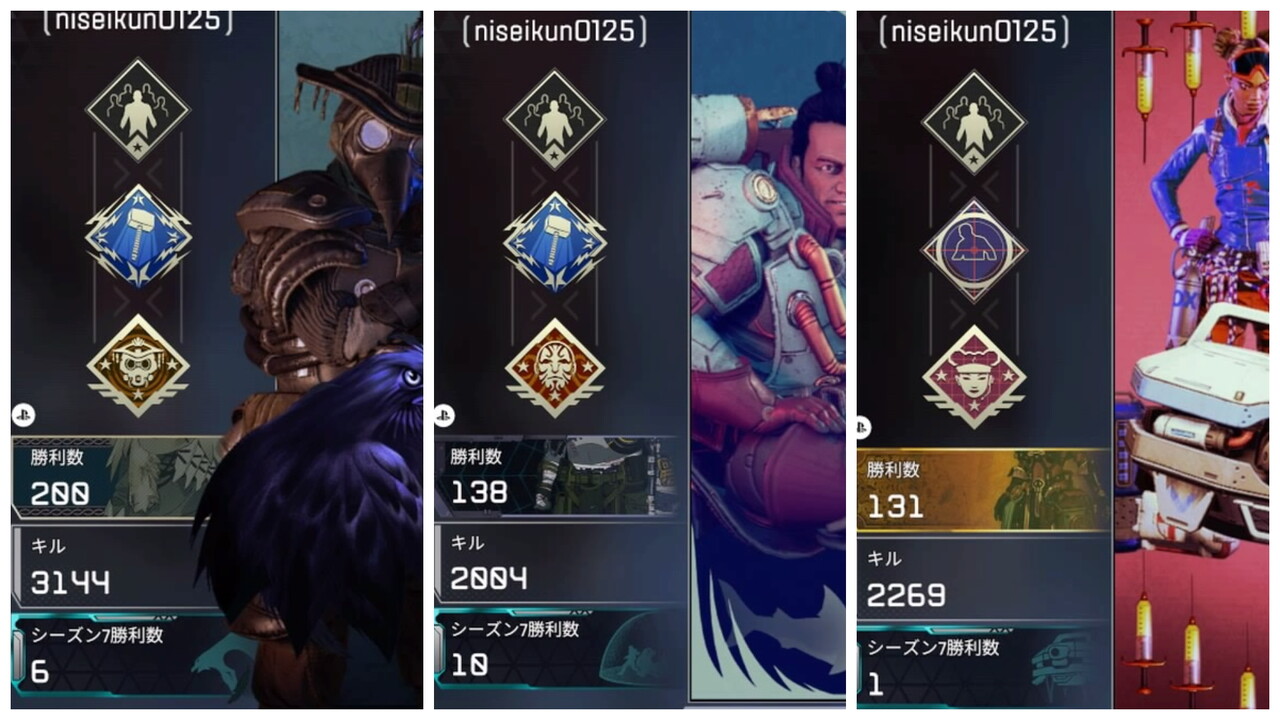This screenshot has height=720, width=1280.
Task: Click the blue hammer badge on the Gibraltar banner
Action: pos(555,241)
